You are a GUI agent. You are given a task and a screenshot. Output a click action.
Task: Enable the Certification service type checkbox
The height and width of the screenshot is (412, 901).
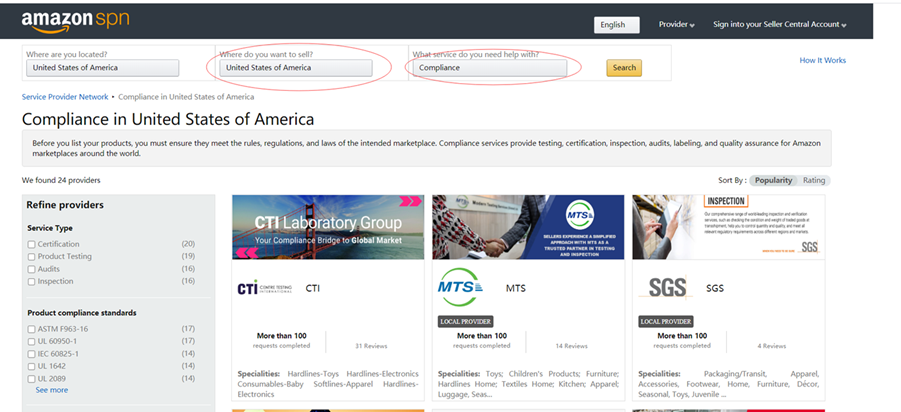[x=32, y=244]
